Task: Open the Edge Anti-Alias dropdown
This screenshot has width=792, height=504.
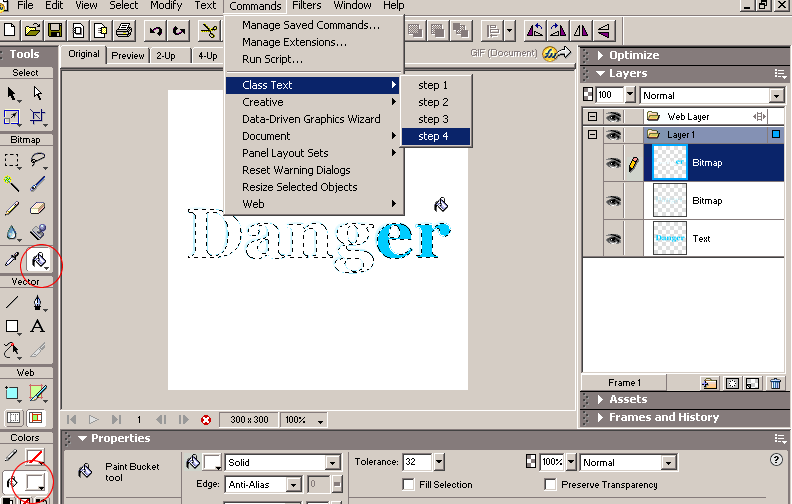Action: tap(293, 485)
